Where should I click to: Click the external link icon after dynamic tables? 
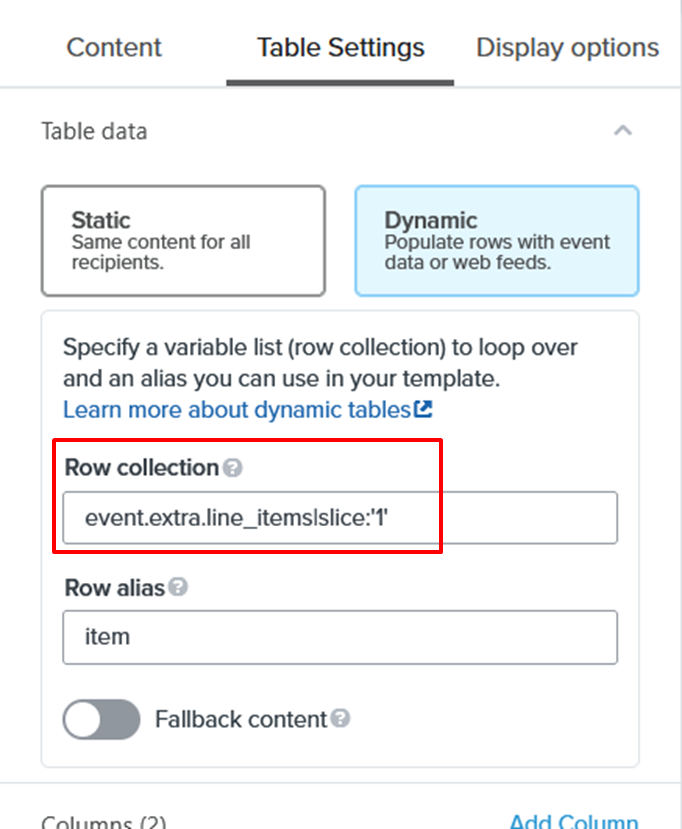tap(424, 409)
